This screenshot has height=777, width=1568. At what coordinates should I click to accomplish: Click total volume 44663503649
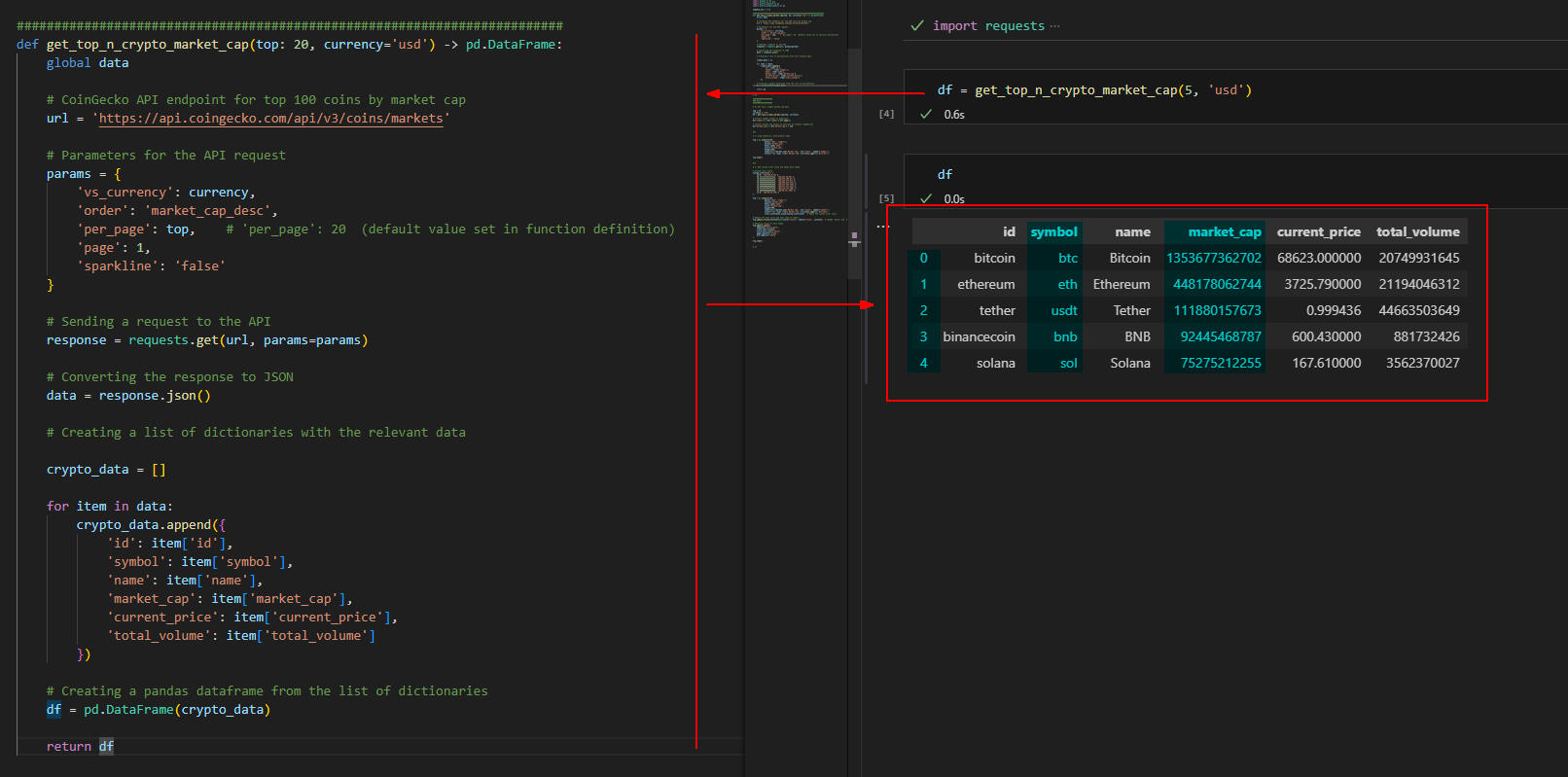click(1419, 310)
